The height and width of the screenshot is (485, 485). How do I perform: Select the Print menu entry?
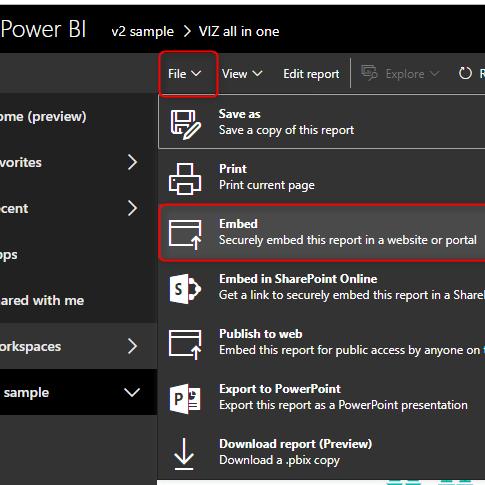click(322, 177)
